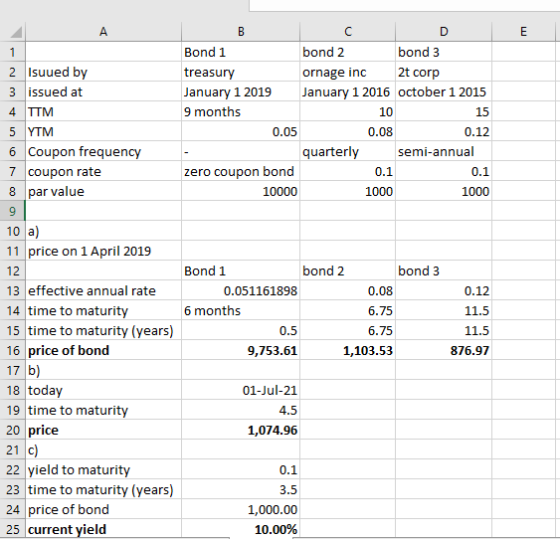
Task: Select column C header
Action: [348, 32]
